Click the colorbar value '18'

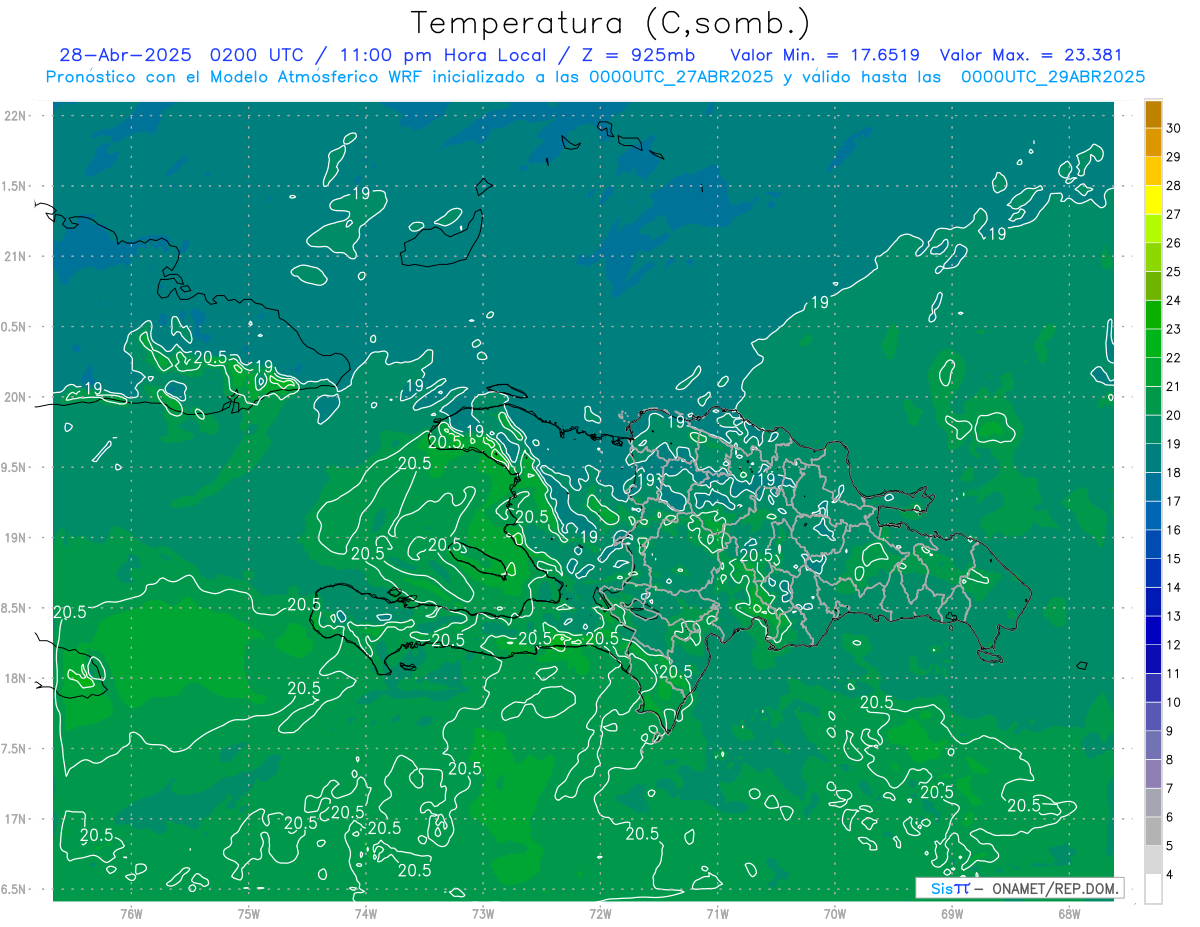(x=1174, y=473)
